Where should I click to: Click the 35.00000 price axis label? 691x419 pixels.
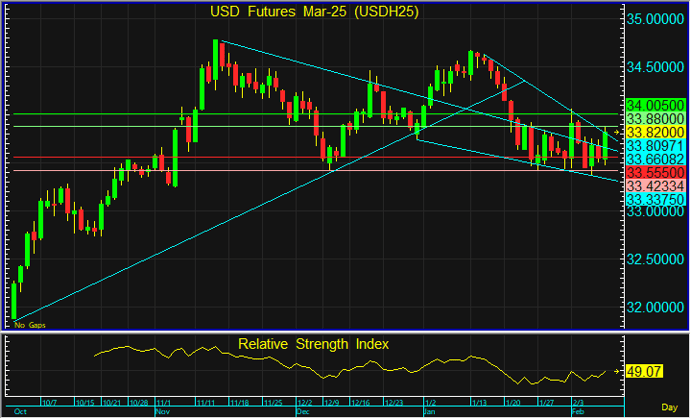tap(655, 19)
